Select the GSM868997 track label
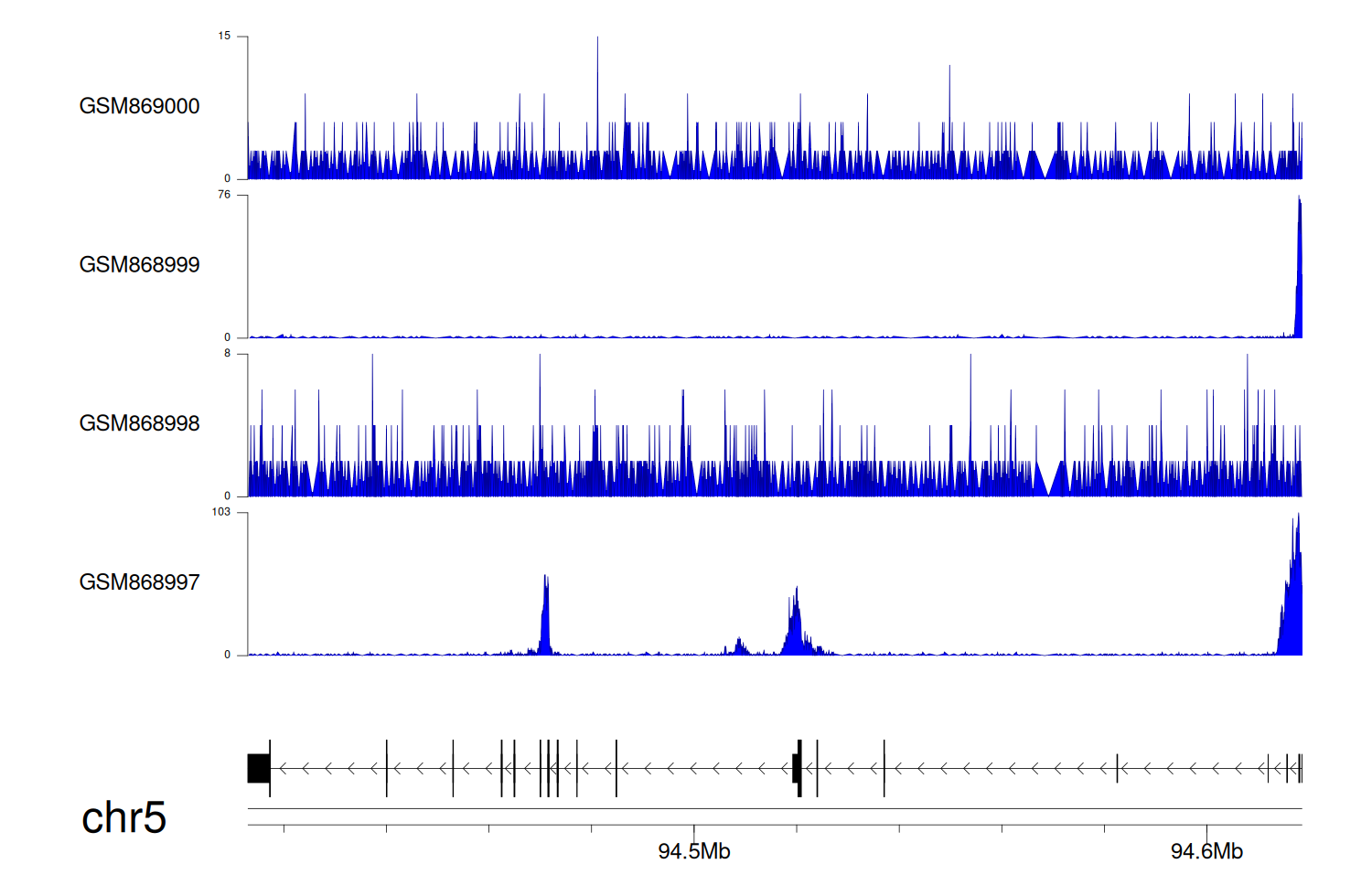The width and height of the screenshot is (1372, 896). (139, 582)
